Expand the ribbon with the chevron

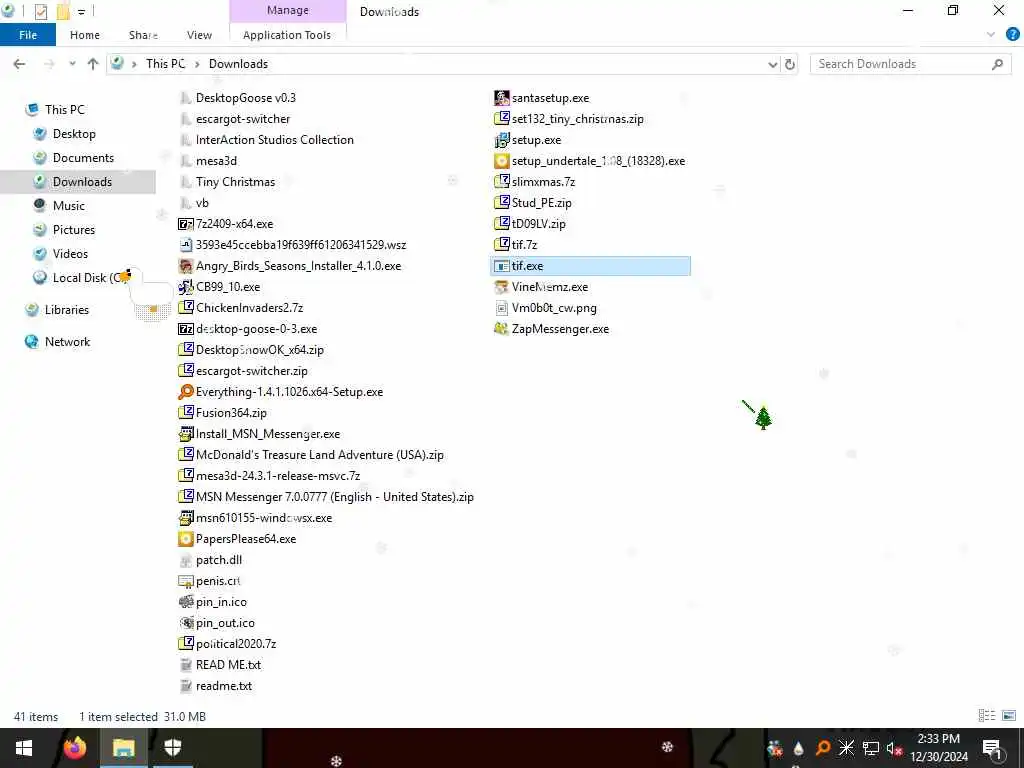[991, 35]
